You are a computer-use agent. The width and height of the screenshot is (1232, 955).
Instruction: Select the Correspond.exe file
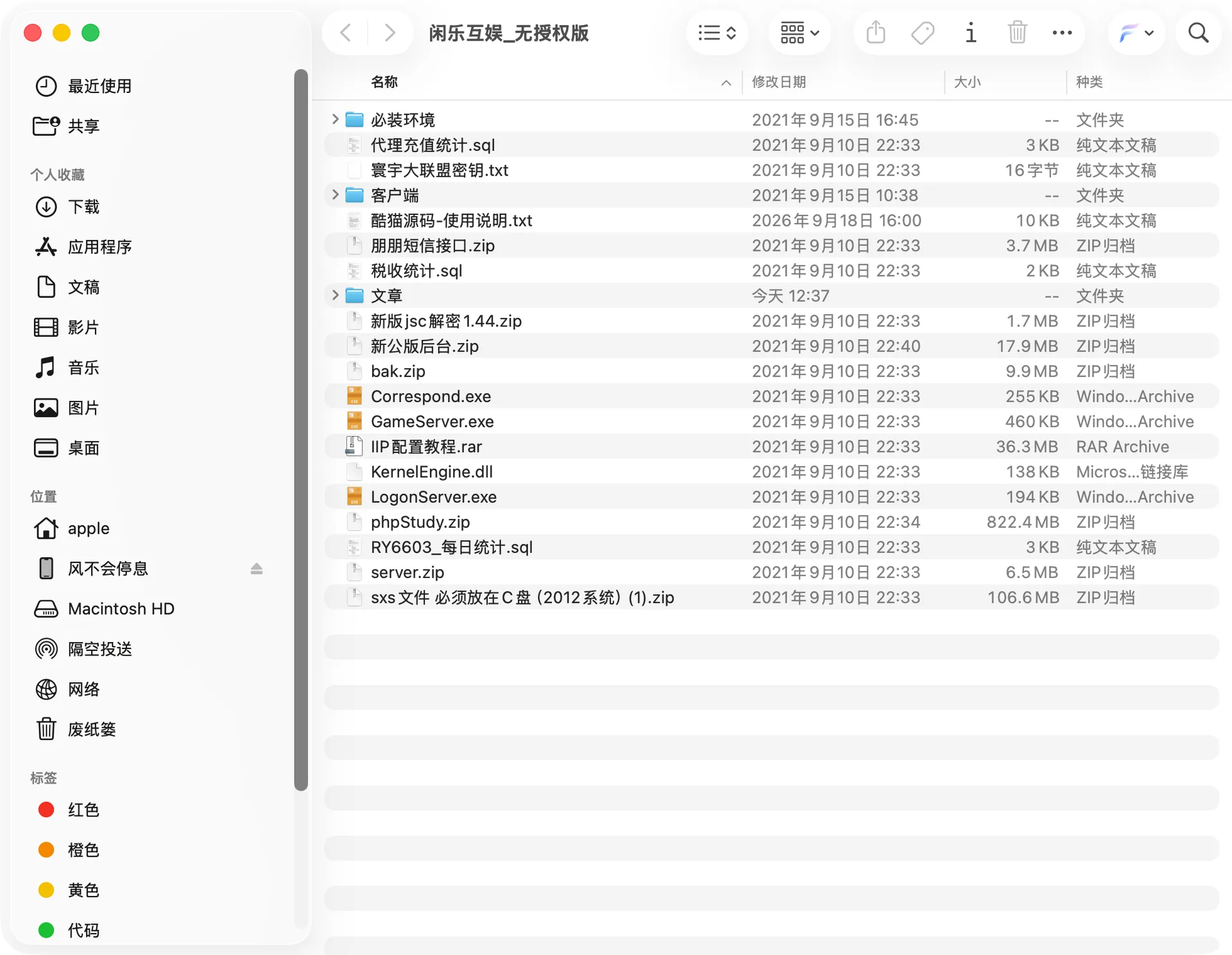click(771, 396)
